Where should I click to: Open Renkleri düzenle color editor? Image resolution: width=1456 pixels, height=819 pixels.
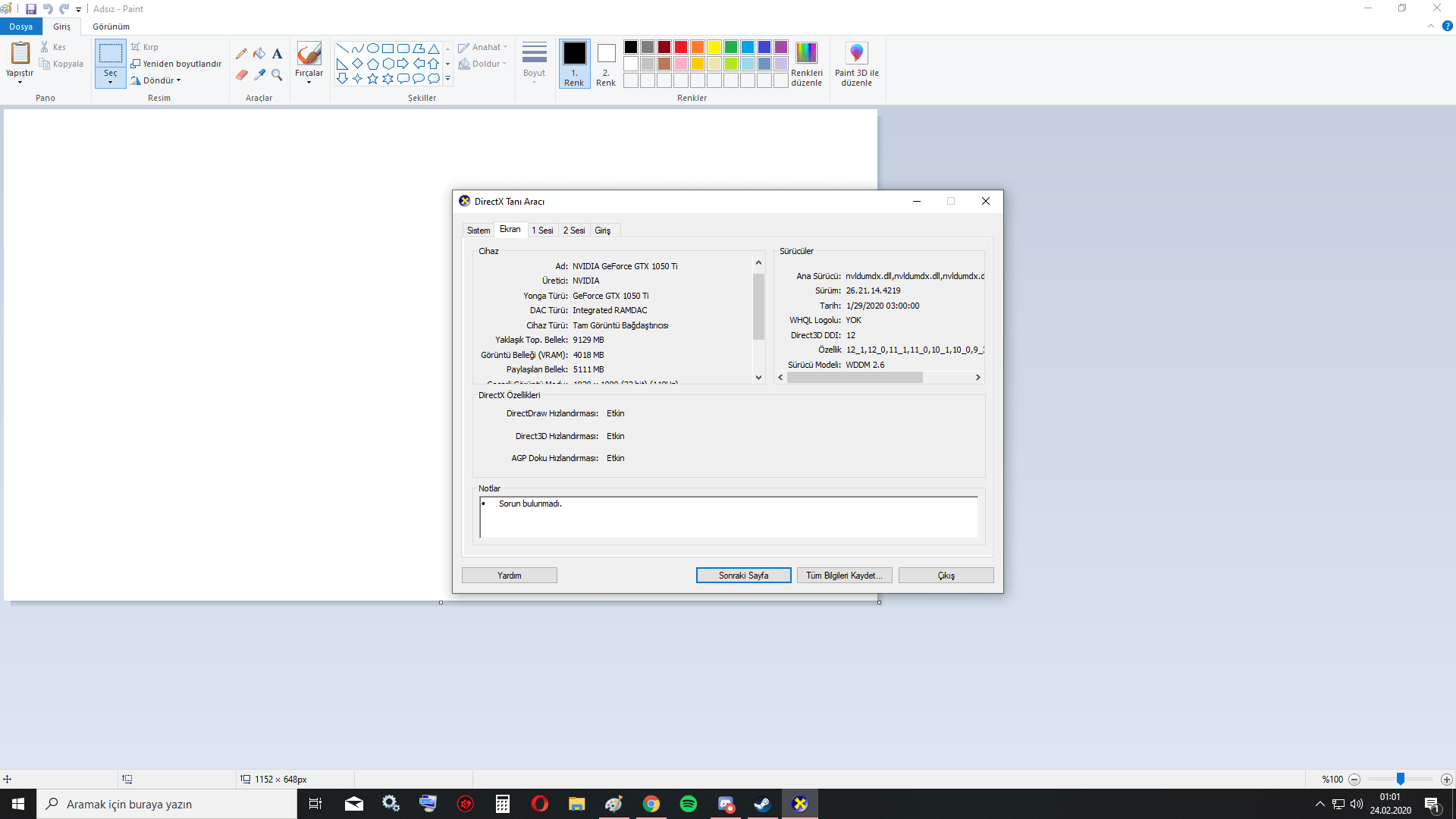click(806, 54)
